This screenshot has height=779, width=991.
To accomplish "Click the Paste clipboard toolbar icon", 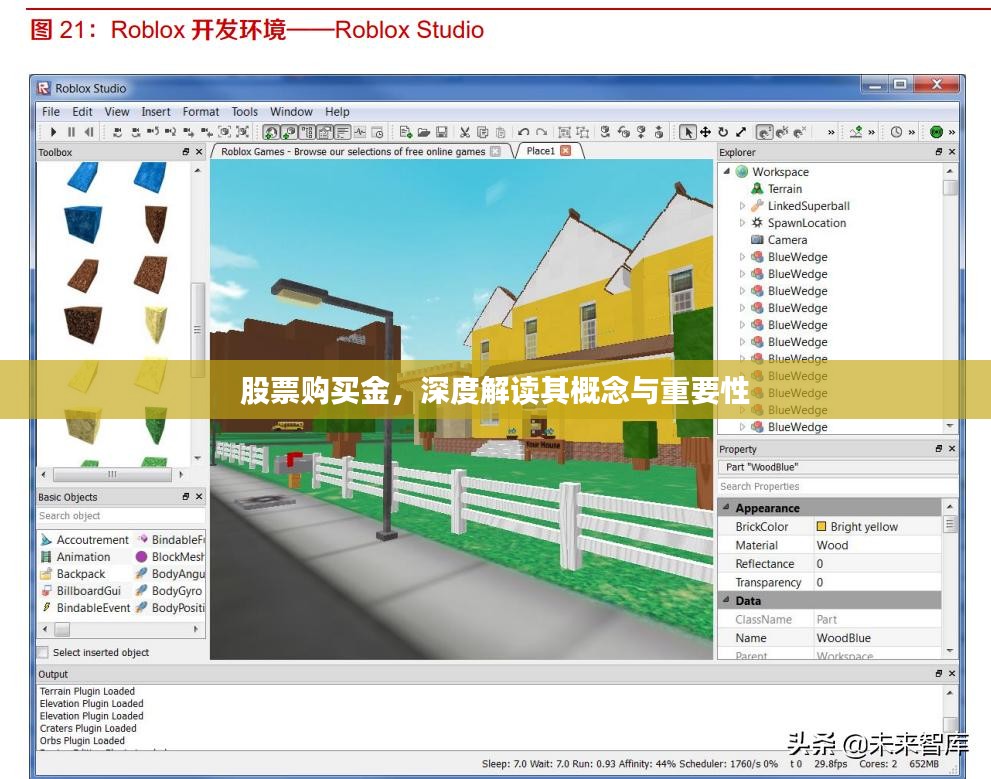I will (501, 132).
